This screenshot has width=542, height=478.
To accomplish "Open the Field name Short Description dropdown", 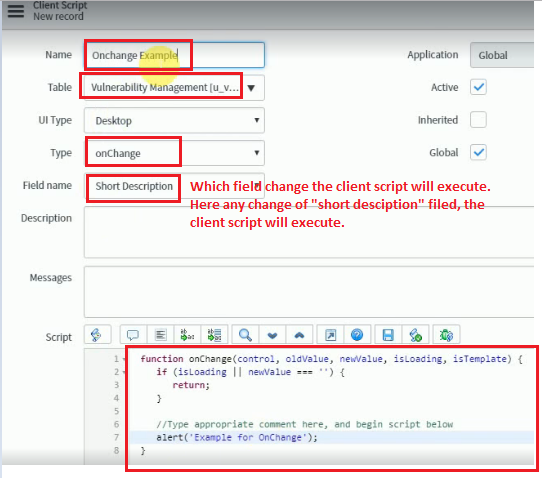I will (174, 186).
